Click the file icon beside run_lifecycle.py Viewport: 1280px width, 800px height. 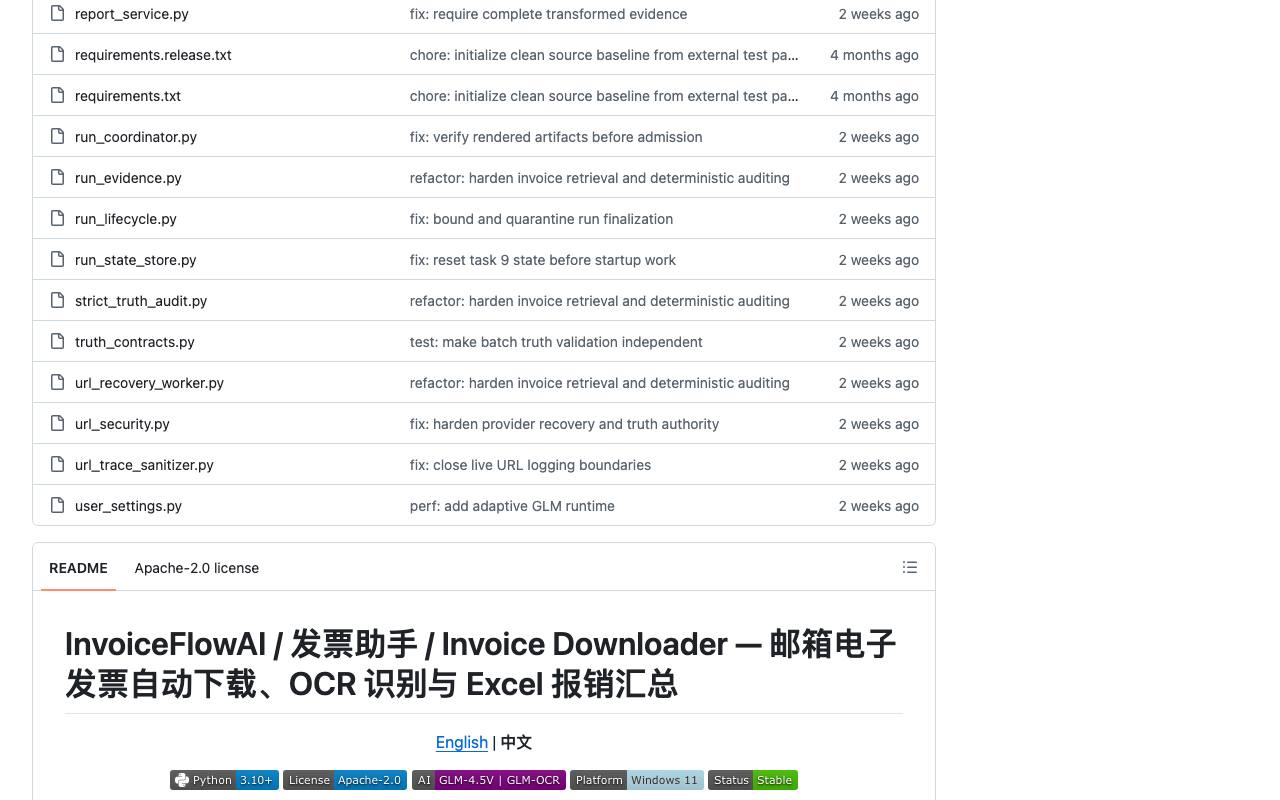(57, 219)
